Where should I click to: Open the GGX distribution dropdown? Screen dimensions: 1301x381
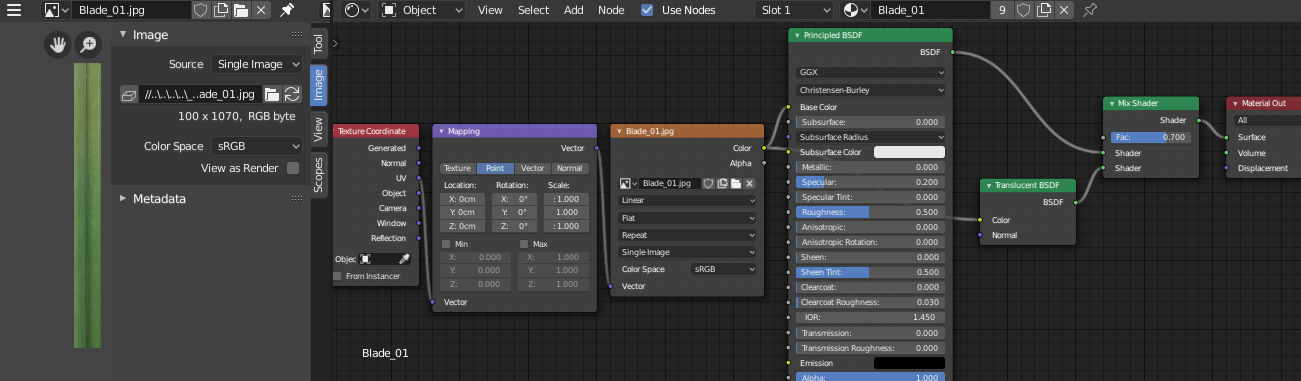(871, 73)
